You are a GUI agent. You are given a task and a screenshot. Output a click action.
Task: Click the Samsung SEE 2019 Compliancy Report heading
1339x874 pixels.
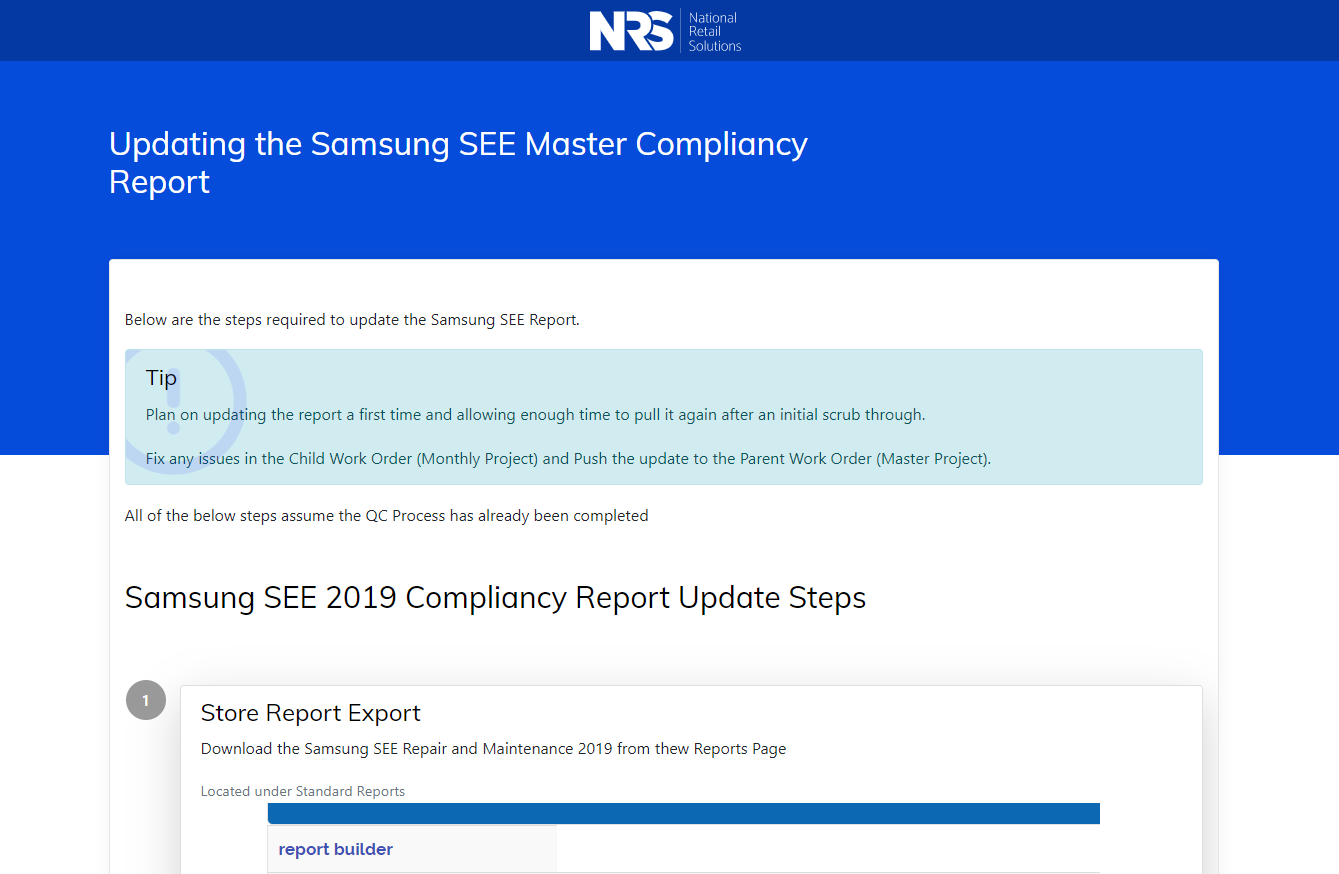(x=495, y=597)
